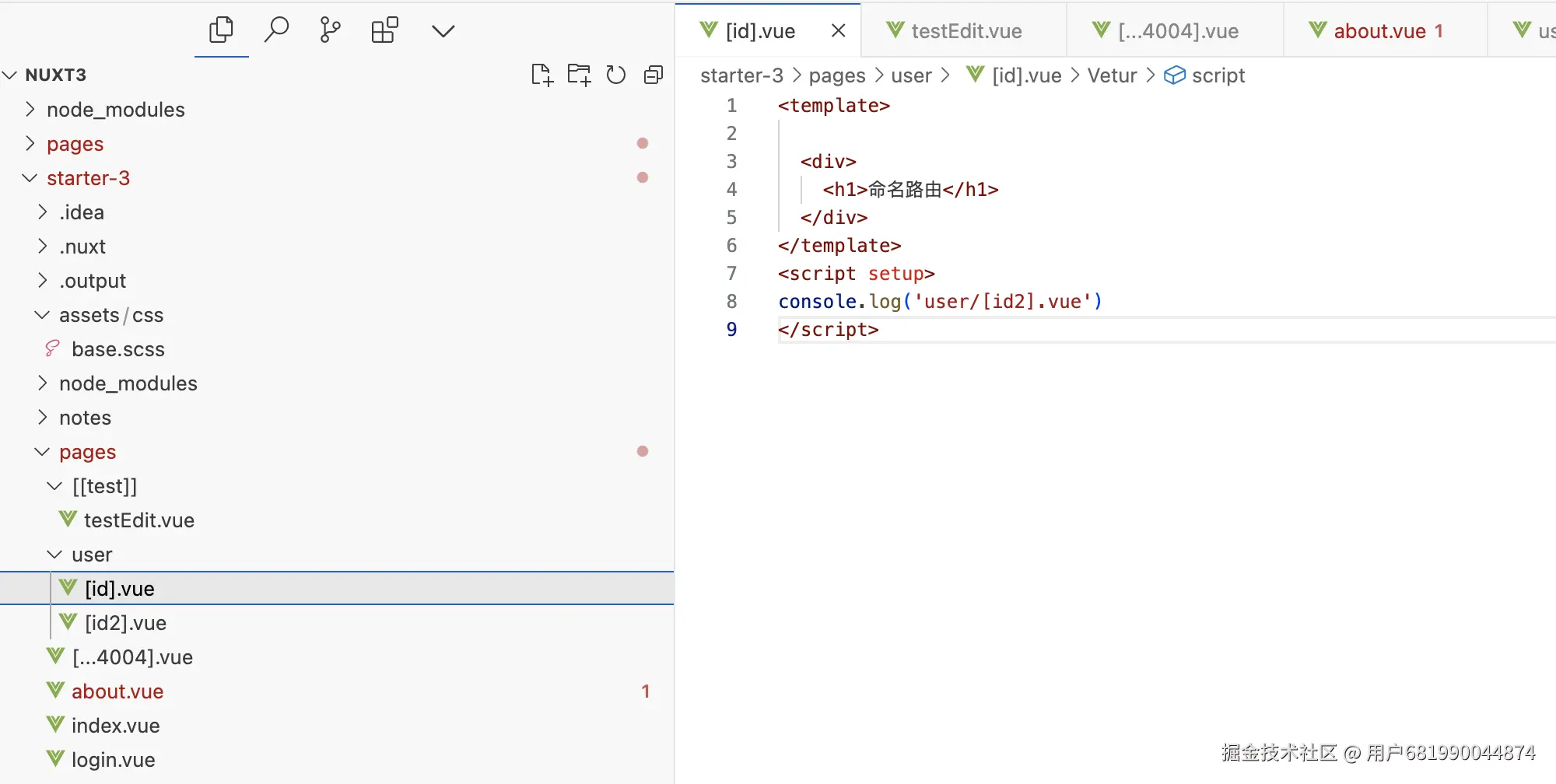Click the Vue icon beside index.vue
The width and height of the screenshot is (1556, 784).
coord(55,724)
